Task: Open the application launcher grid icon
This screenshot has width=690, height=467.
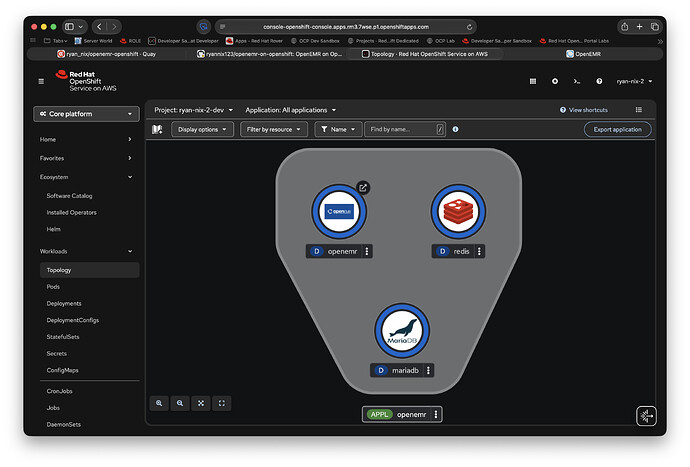Action: point(533,81)
